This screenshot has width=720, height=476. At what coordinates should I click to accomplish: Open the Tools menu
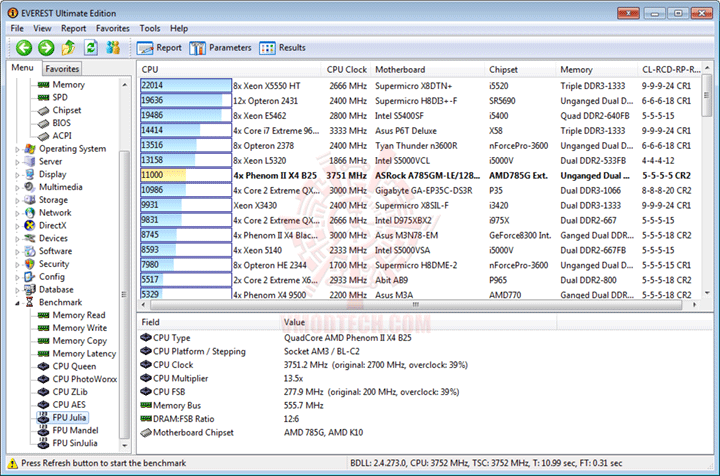point(150,28)
